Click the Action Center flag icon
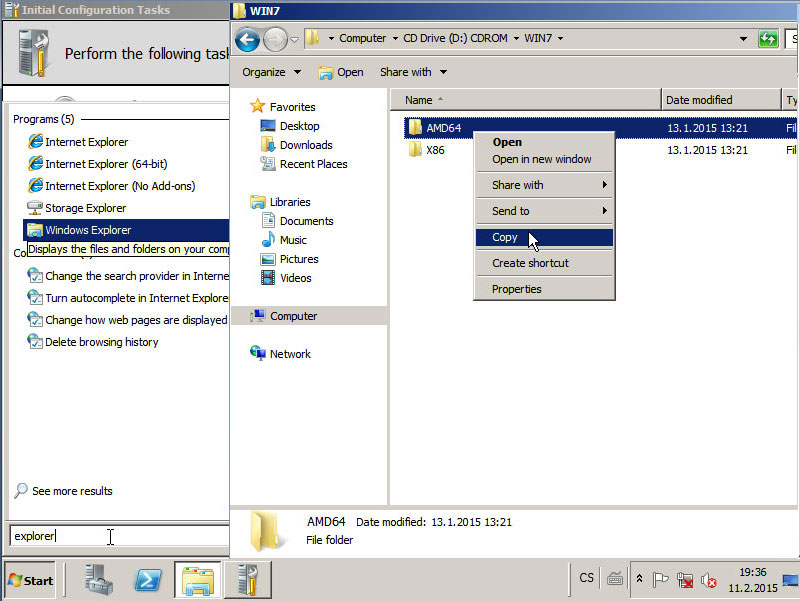This screenshot has height=601, width=800. [x=661, y=579]
